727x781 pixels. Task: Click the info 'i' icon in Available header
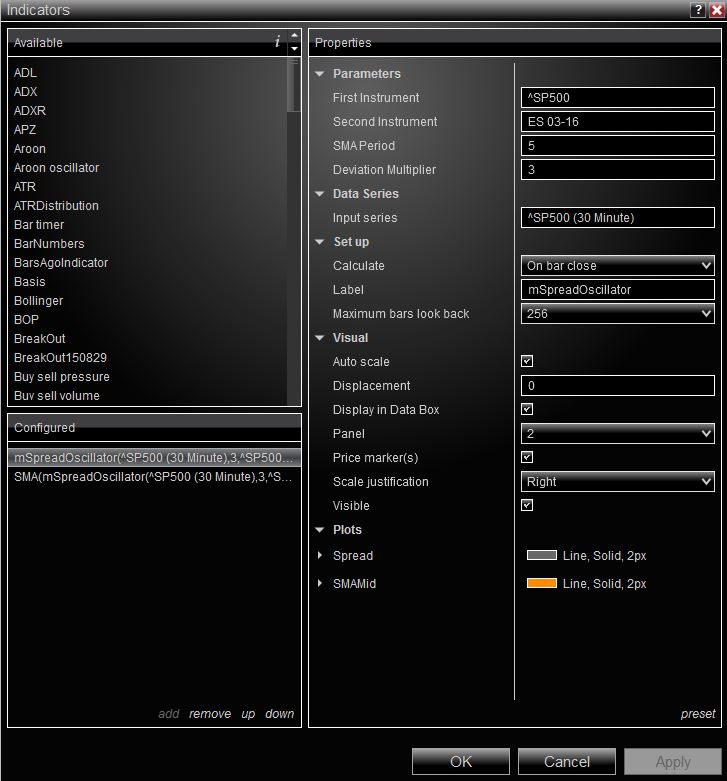277,41
